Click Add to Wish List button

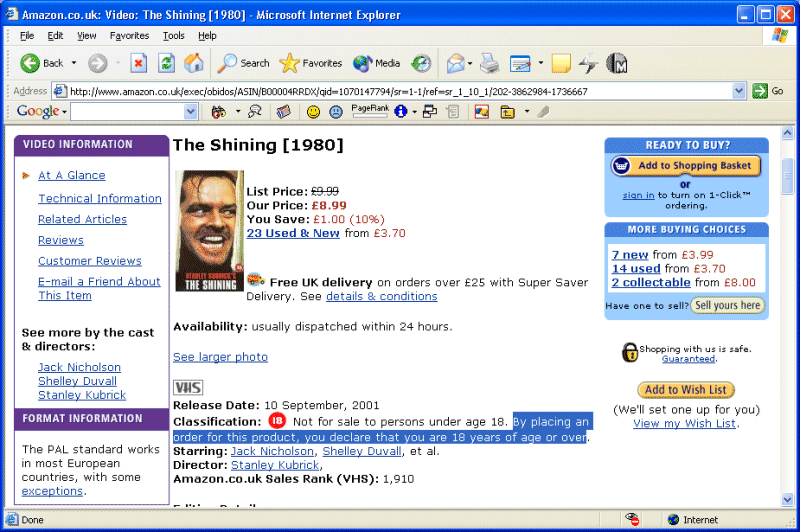[686, 390]
